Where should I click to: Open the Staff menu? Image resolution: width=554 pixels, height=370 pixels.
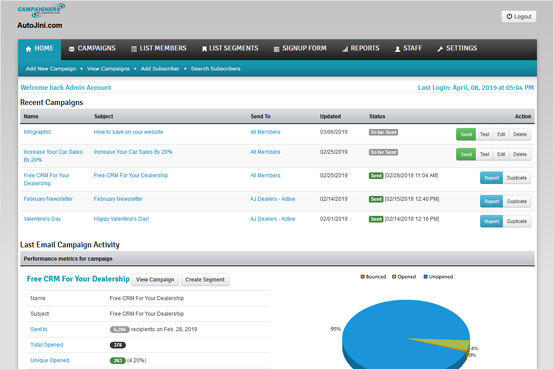pos(408,48)
